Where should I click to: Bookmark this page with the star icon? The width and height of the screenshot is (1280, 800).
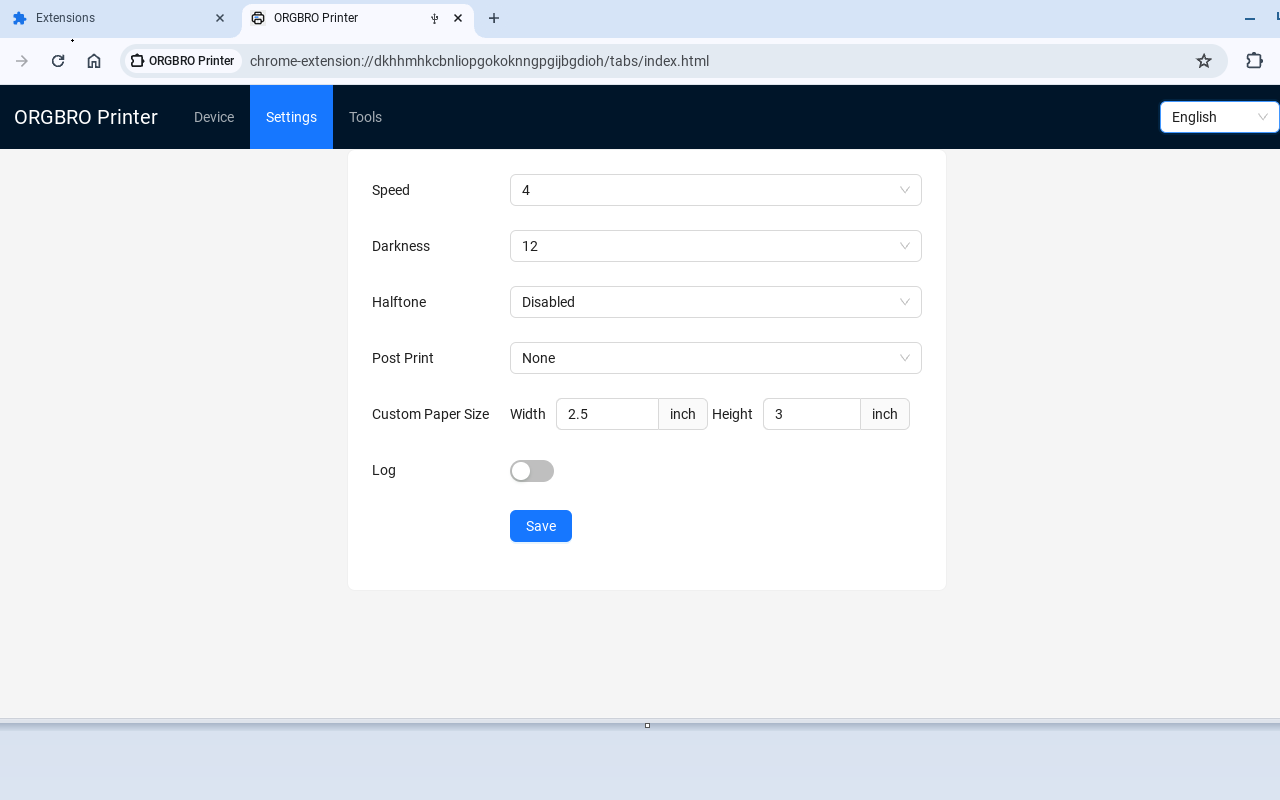coord(1204,61)
